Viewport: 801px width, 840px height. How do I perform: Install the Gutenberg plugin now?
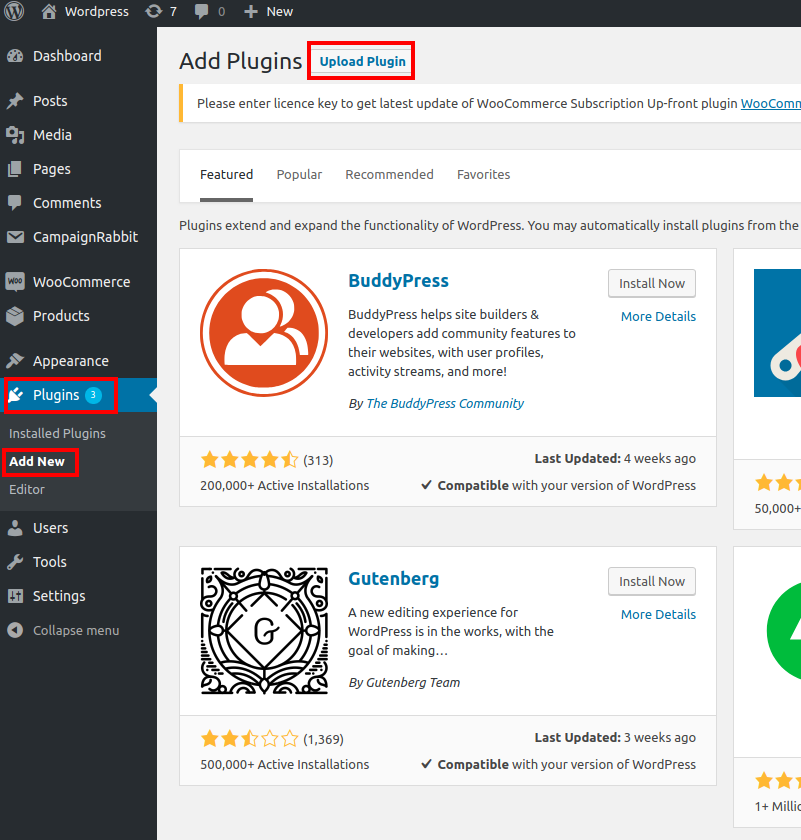[x=652, y=581]
